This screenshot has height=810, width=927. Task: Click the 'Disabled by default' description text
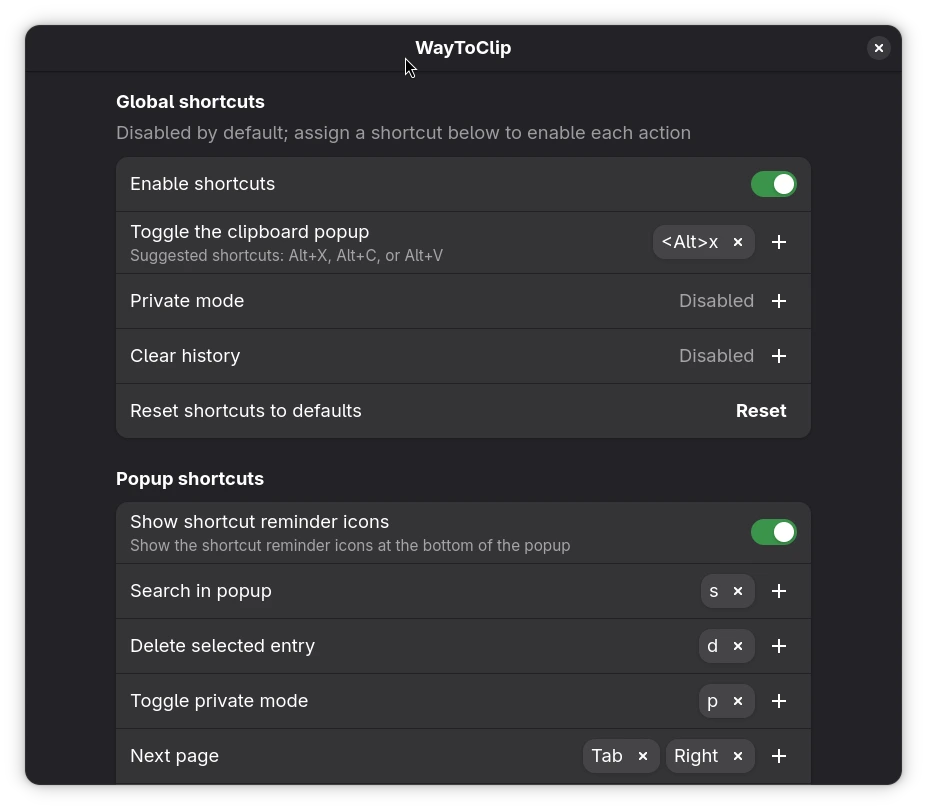[403, 133]
